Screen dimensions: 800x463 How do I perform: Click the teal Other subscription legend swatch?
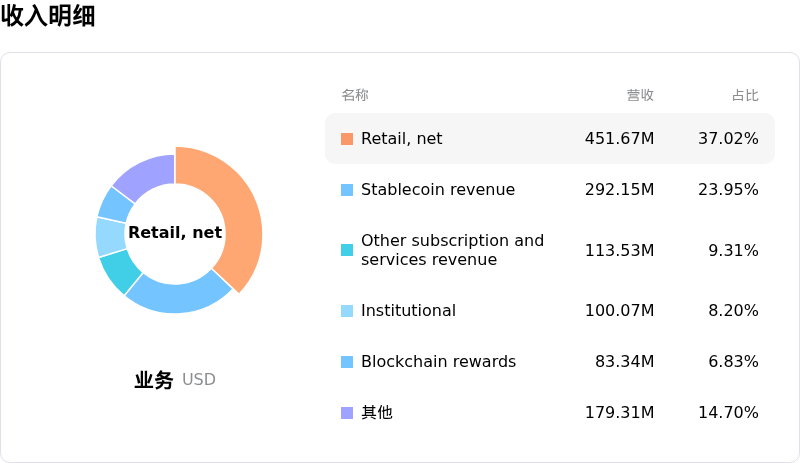tap(347, 250)
